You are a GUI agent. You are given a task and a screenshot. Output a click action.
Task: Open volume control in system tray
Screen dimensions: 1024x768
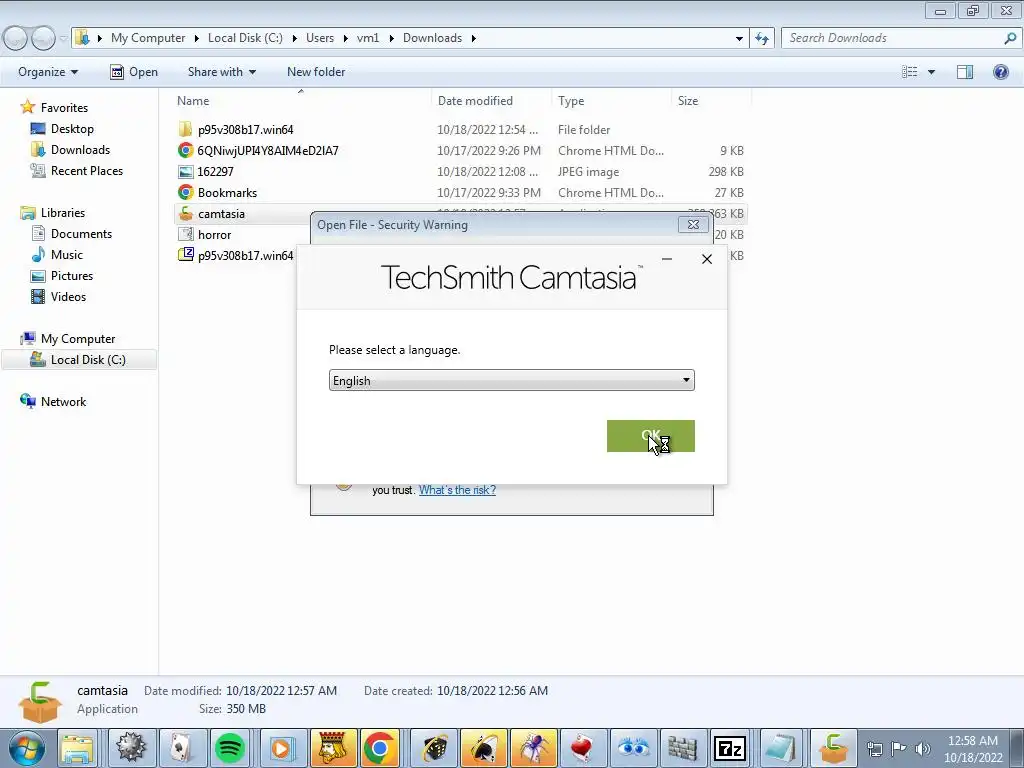coord(922,749)
